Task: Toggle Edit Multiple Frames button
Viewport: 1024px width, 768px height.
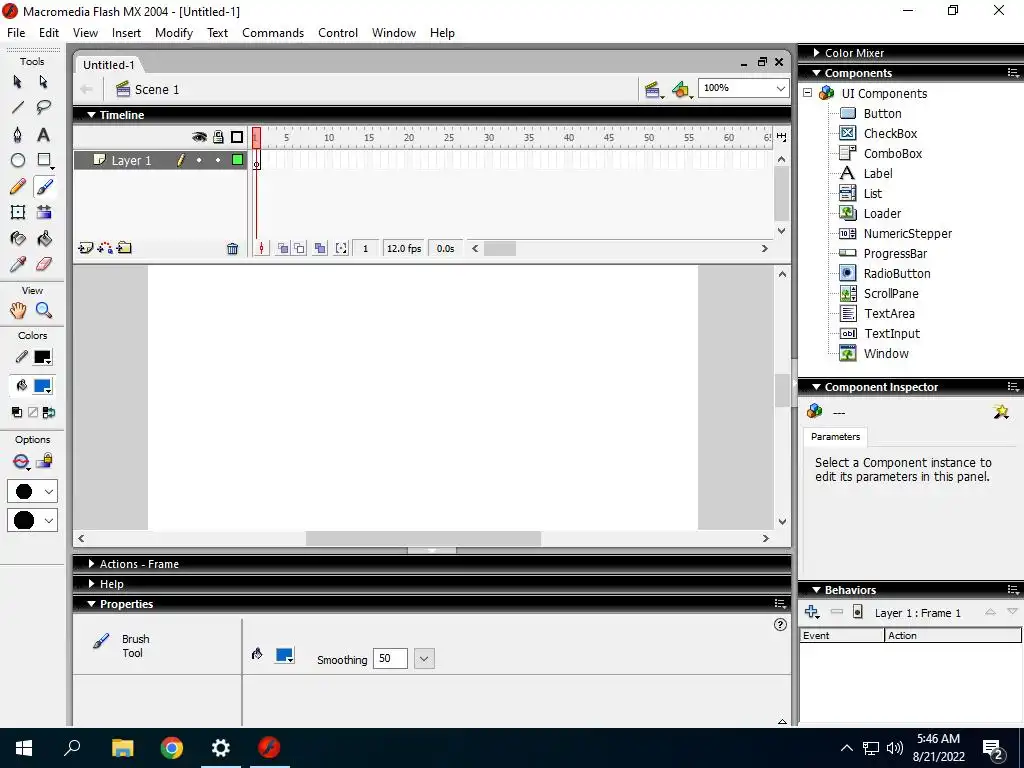Action: coord(320,249)
